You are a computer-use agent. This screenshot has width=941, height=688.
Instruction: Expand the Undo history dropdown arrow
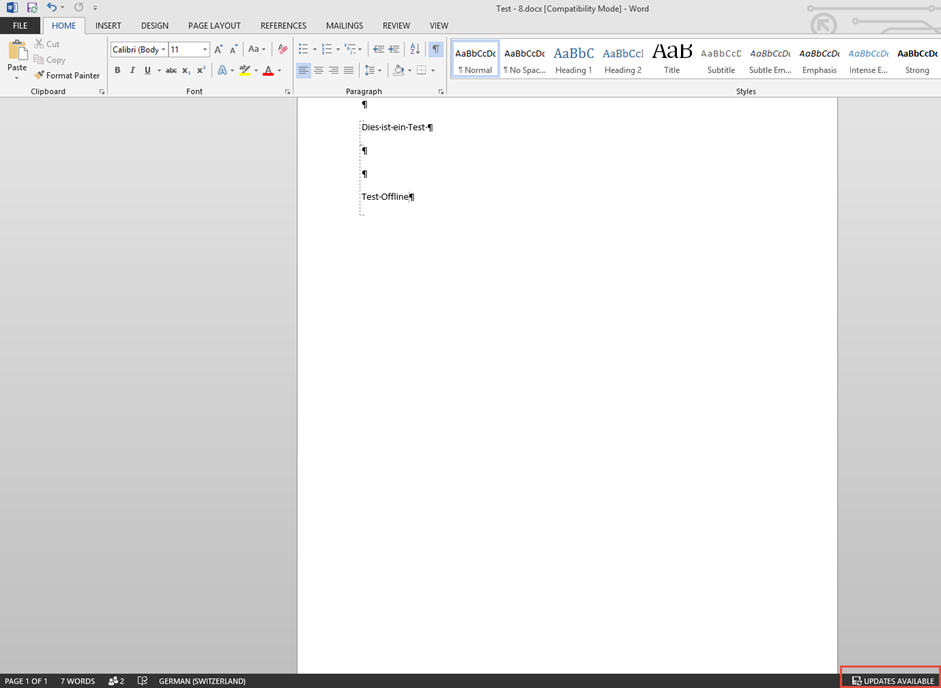(62, 8)
